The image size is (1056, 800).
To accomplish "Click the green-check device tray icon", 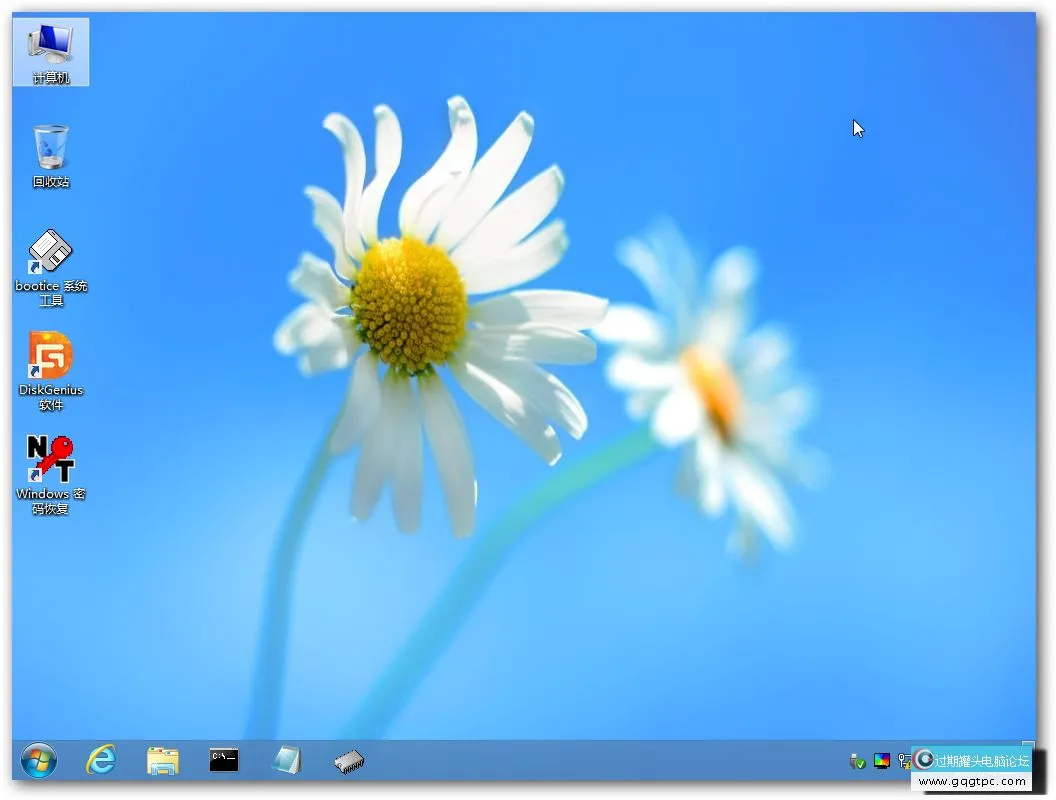I will pyautogui.click(x=857, y=762).
